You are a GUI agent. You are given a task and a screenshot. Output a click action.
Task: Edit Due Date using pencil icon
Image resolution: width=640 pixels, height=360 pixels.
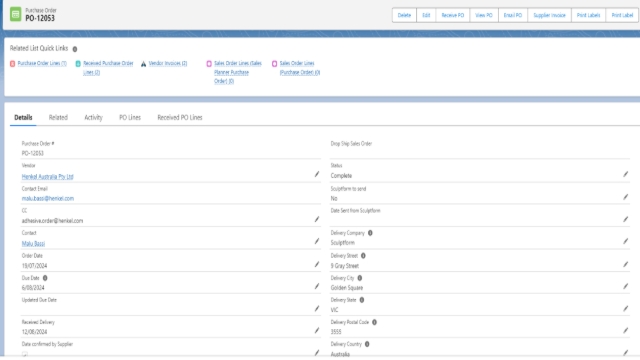point(317,286)
